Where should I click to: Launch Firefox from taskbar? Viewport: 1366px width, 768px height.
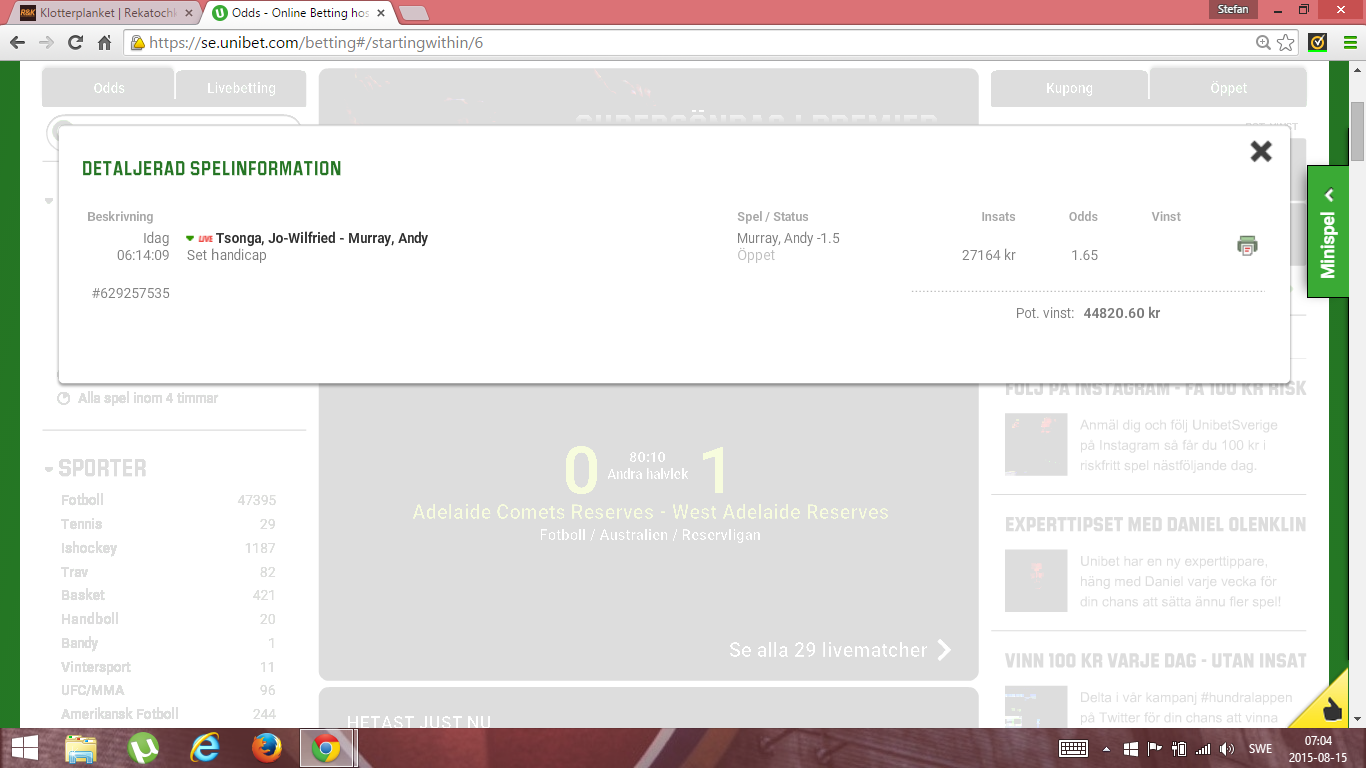266,748
